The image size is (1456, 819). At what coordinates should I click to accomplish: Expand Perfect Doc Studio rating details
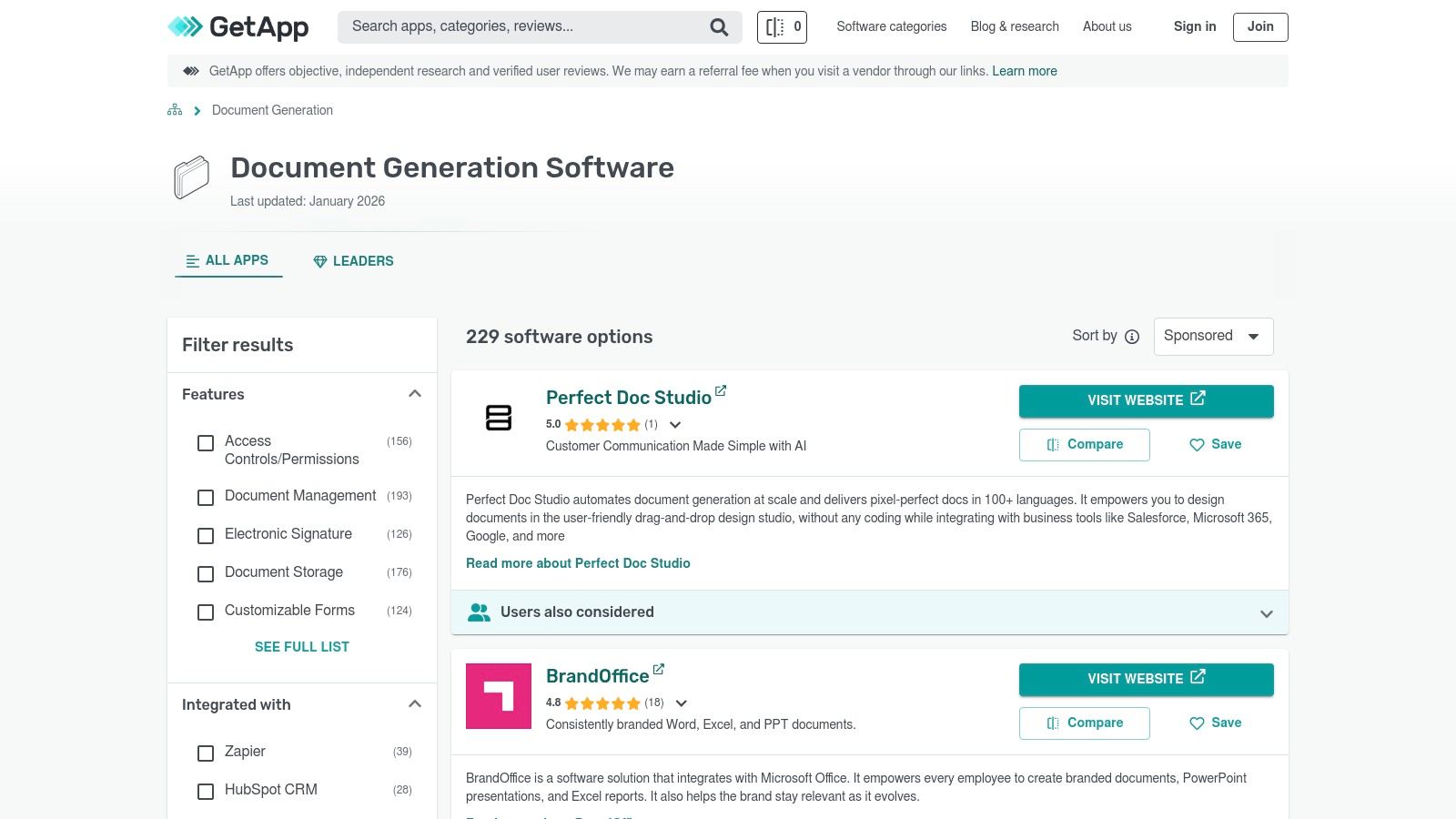tap(674, 425)
